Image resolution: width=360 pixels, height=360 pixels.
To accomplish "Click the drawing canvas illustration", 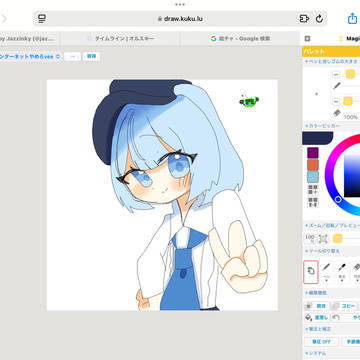I will tap(162, 195).
